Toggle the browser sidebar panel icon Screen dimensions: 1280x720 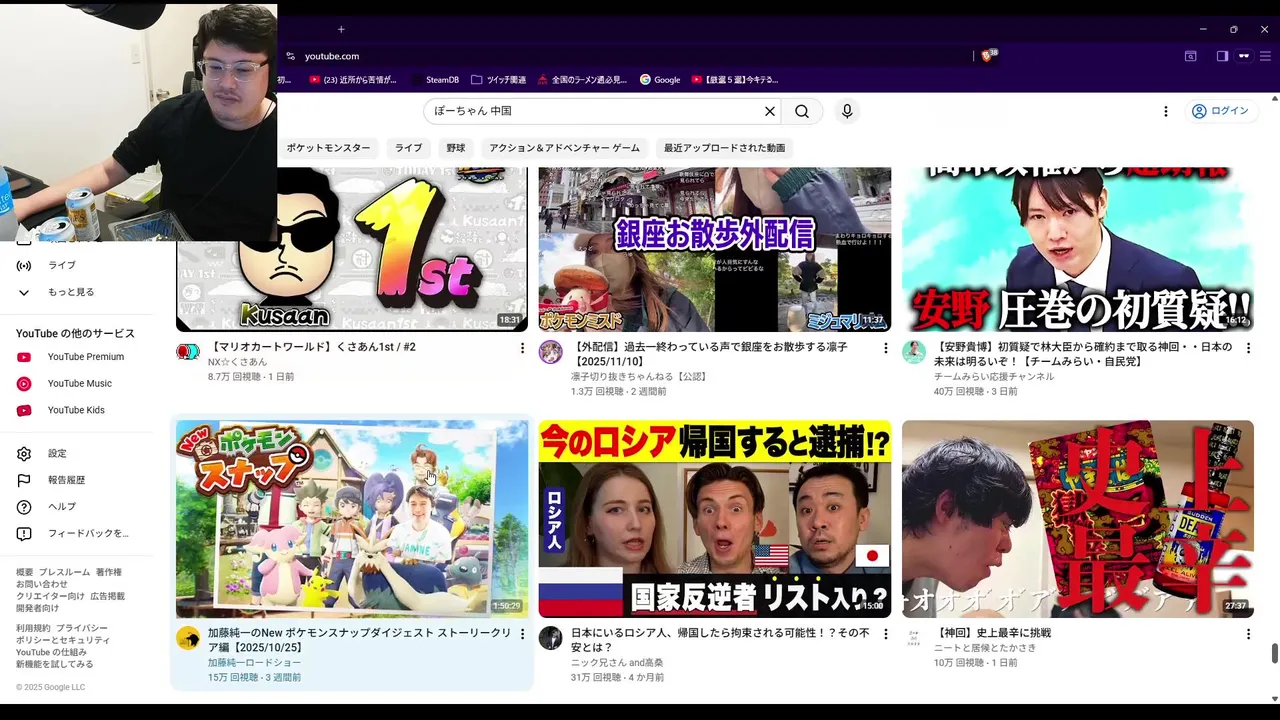[1222, 56]
